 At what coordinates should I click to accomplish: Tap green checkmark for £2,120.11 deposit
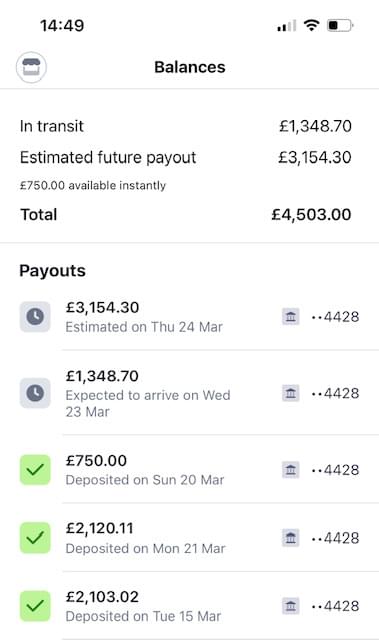(x=35, y=538)
